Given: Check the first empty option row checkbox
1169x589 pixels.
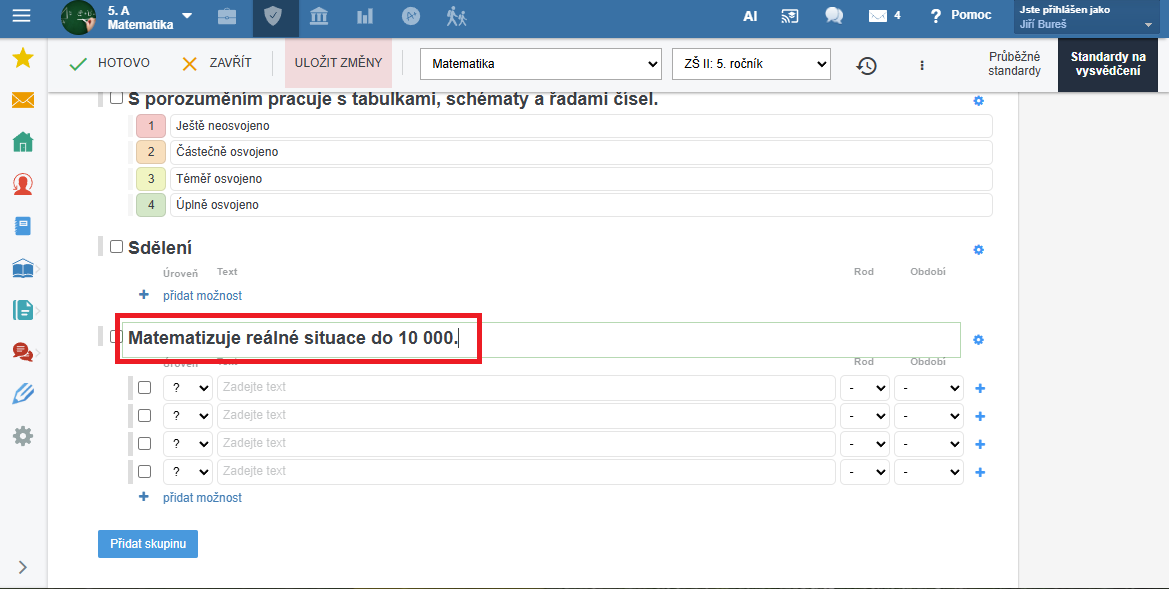Looking at the screenshot, I should point(145,388).
